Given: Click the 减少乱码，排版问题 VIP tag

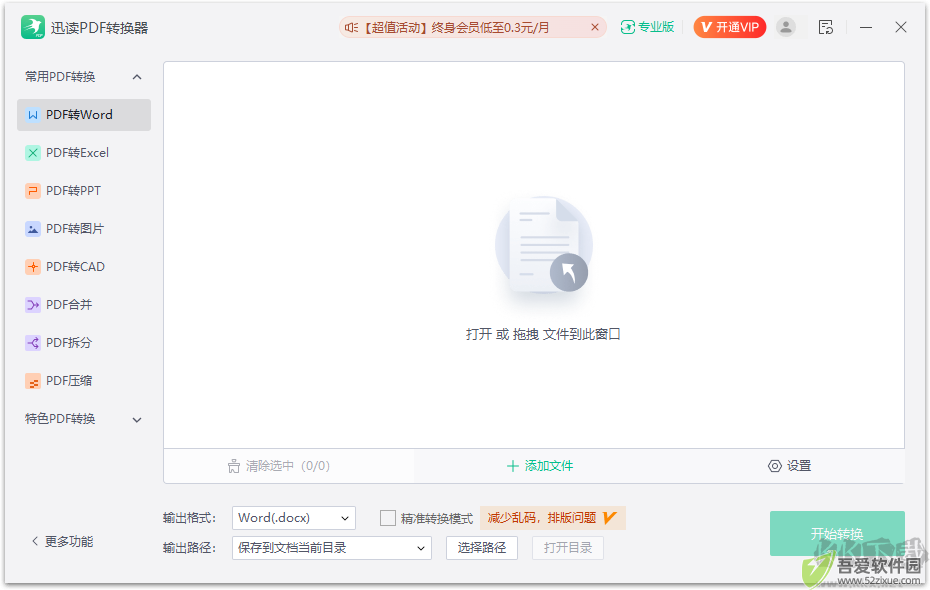Looking at the screenshot, I should (552, 518).
